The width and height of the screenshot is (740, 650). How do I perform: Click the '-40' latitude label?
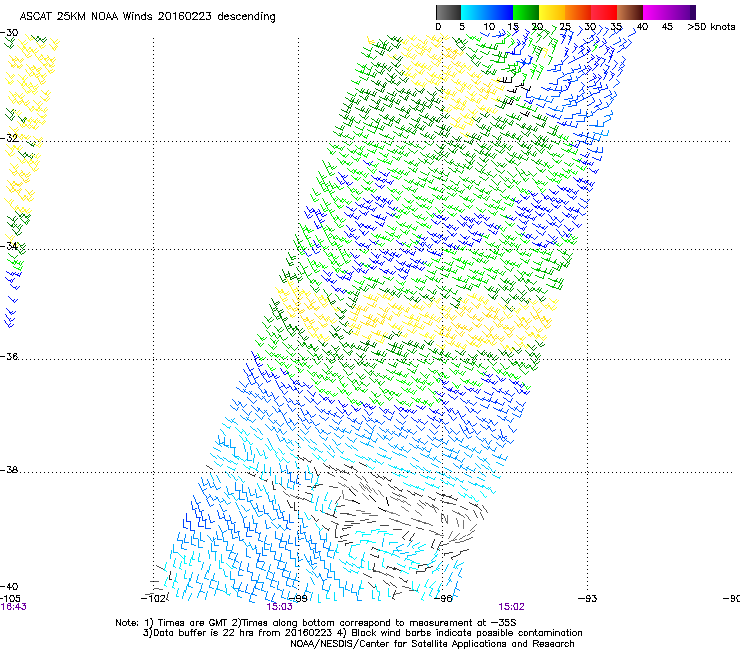9,586
